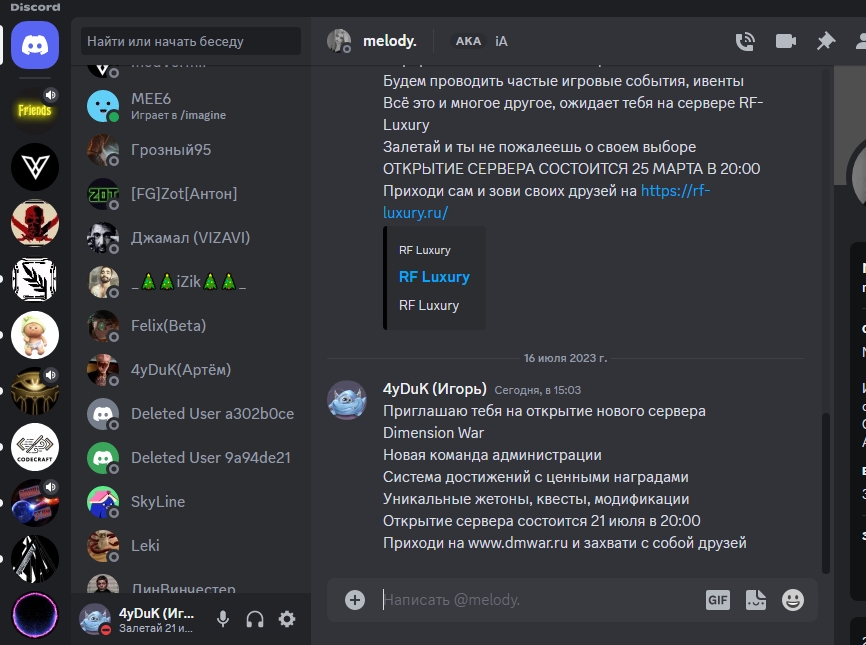Open the blue RF Luxury embed title
Screen dimensions: 866x645
pos(434,277)
